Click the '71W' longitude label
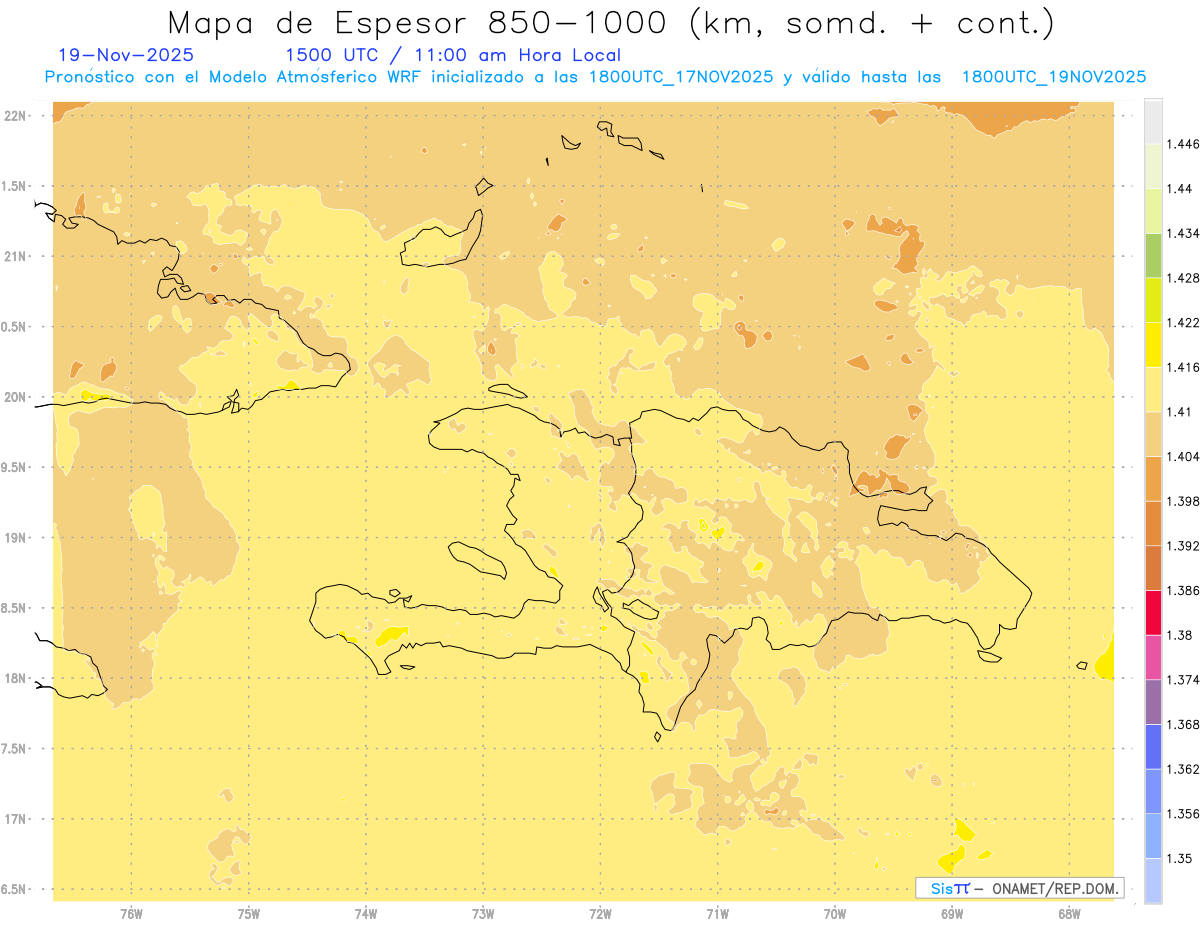This screenshot has height=927, width=1200. 717,914
